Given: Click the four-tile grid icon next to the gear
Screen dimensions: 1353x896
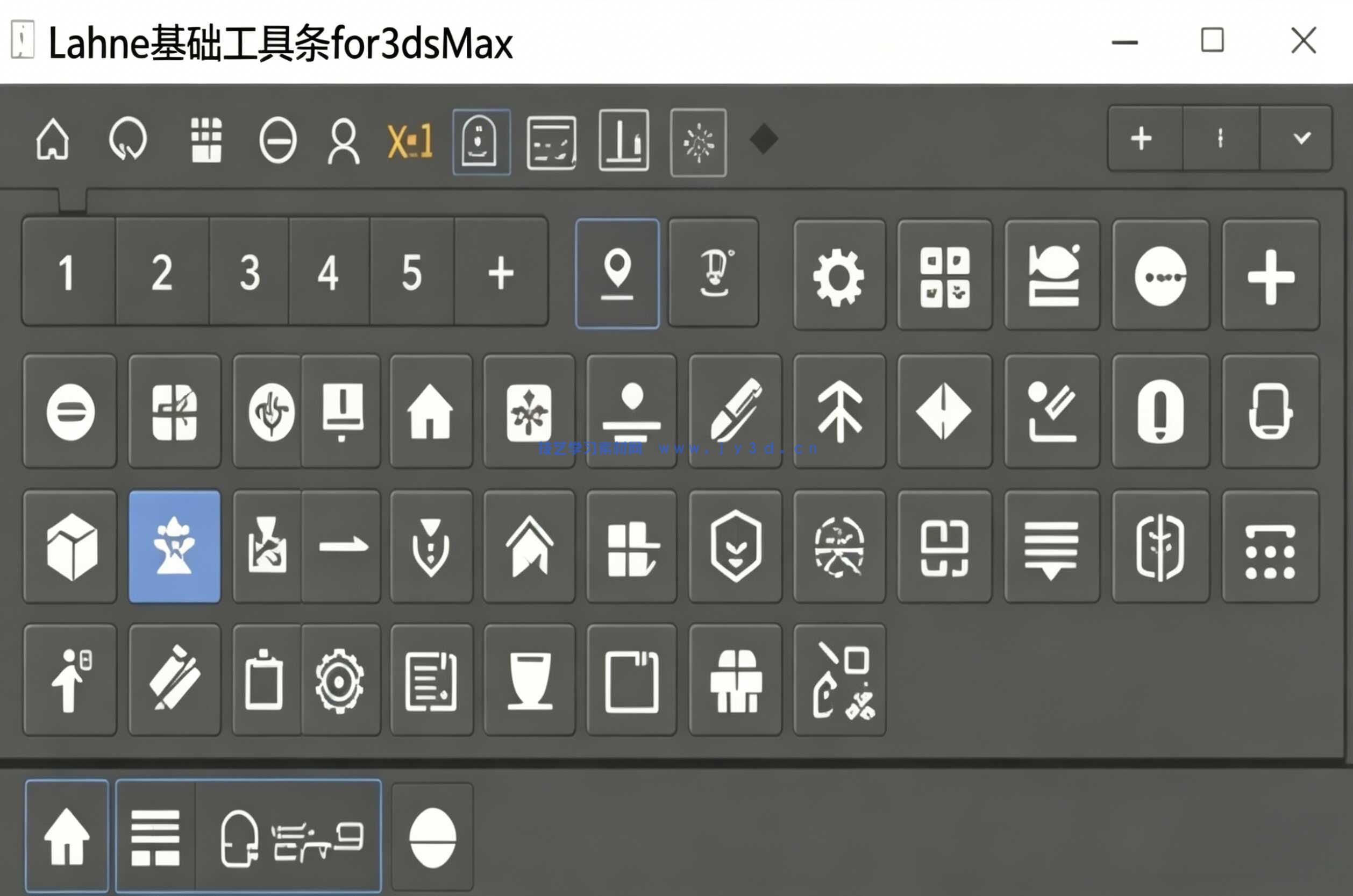Looking at the screenshot, I should coord(944,275).
